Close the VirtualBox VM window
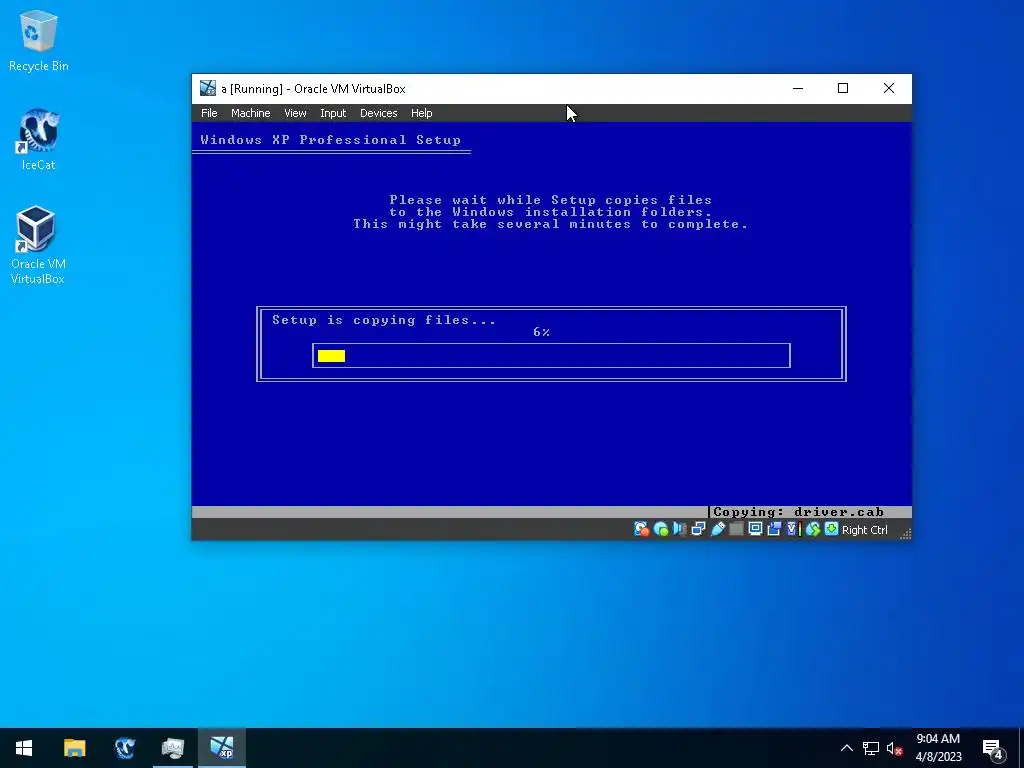The image size is (1024, 768). point(889,88)
